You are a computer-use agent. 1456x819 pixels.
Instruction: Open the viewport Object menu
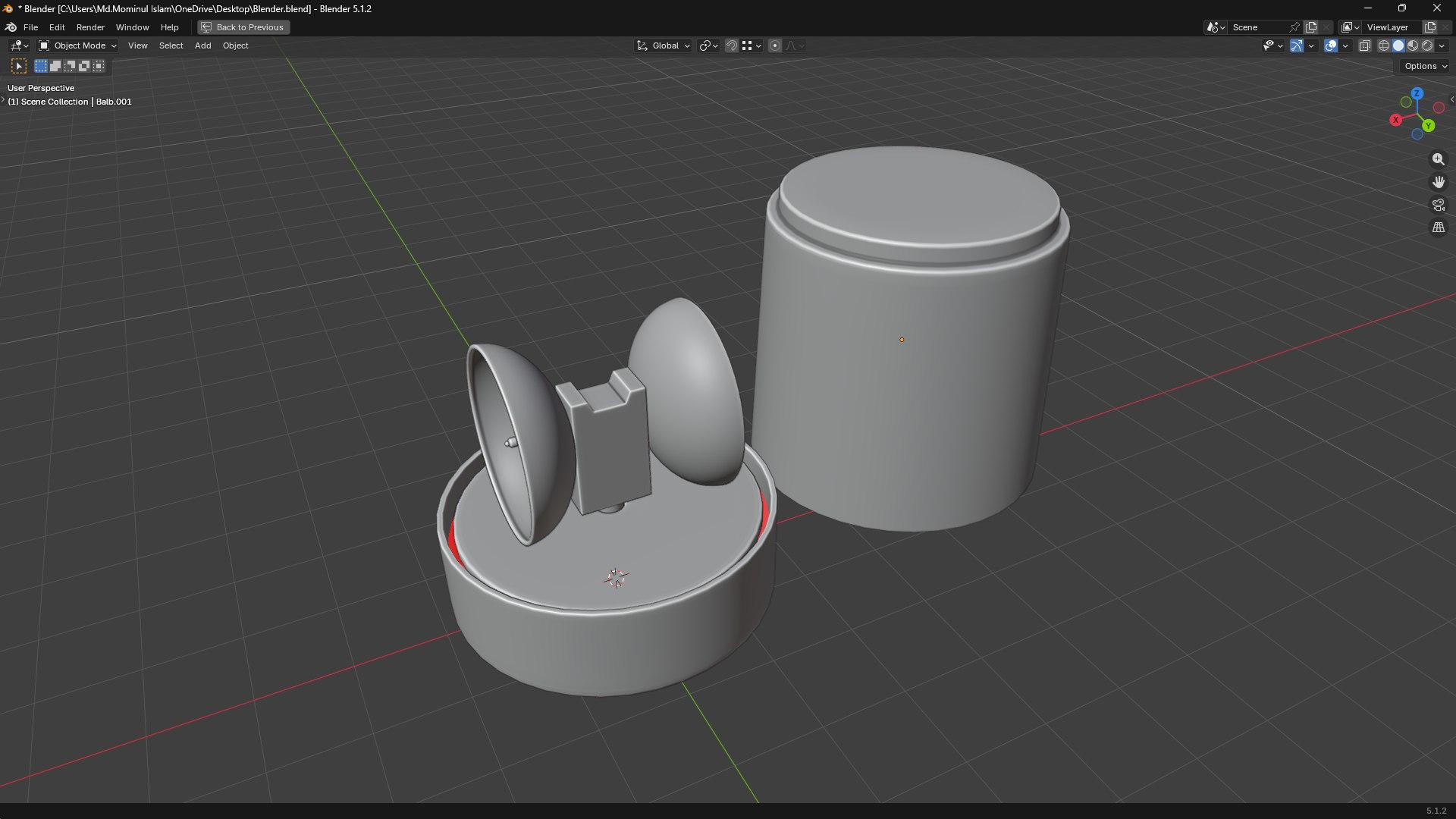[x=235, y=45]
